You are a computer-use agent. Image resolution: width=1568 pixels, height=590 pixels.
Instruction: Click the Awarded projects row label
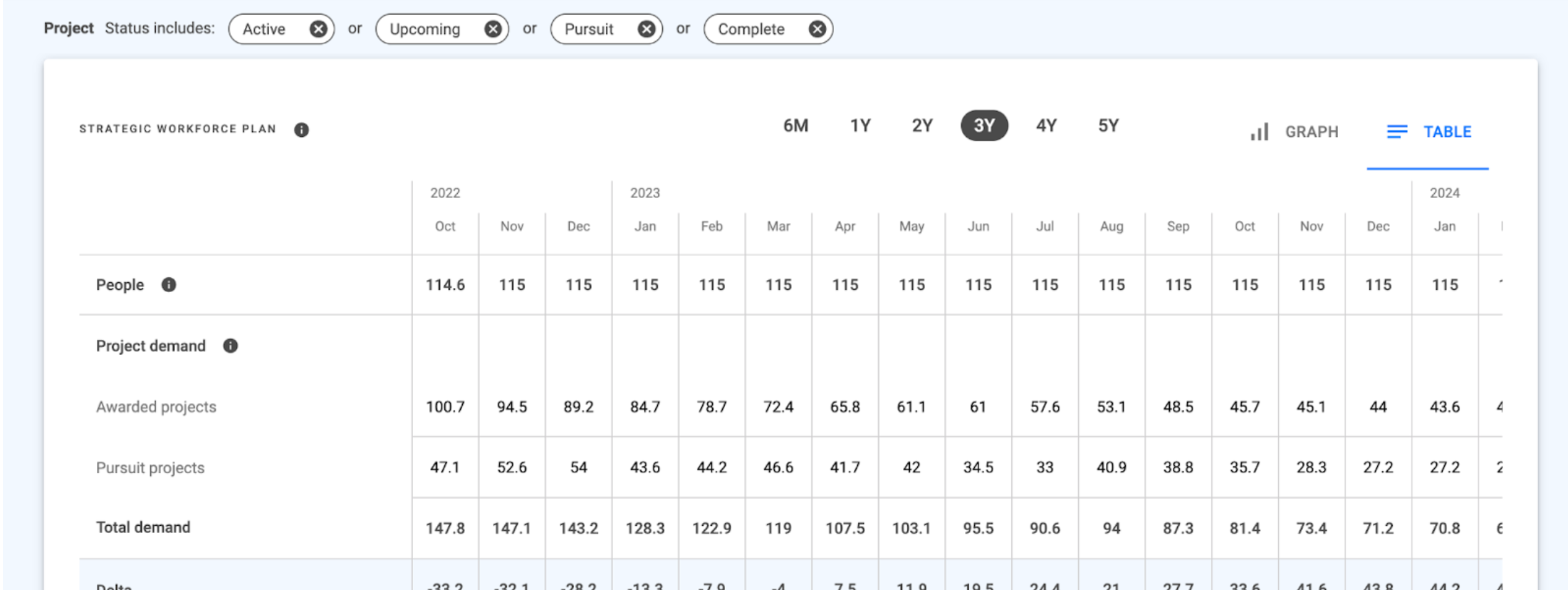pyautogui.click(x=156, y=407)
